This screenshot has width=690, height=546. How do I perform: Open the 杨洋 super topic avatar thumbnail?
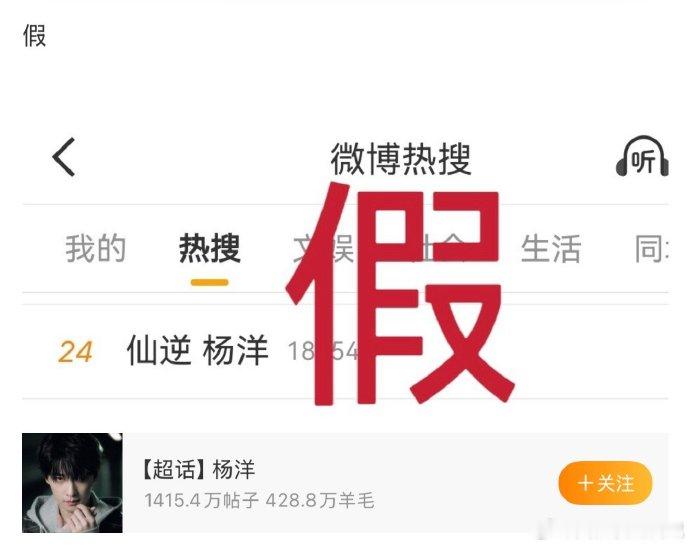[x=72, y=483]
